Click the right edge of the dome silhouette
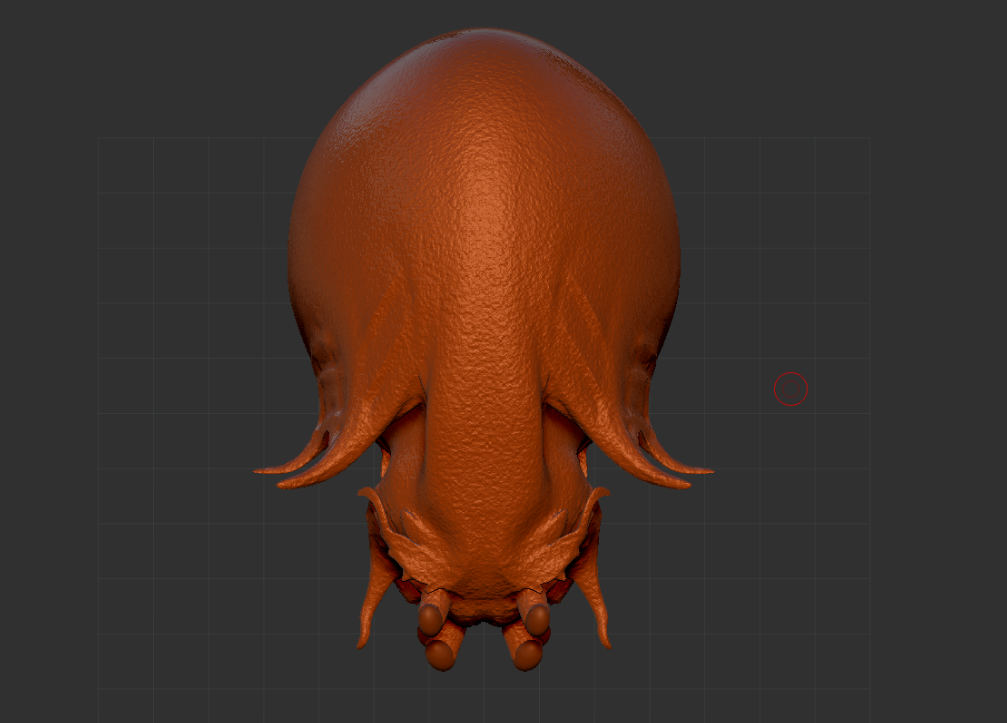Screen dimensions: 1007x723 (x=679, y=250)
